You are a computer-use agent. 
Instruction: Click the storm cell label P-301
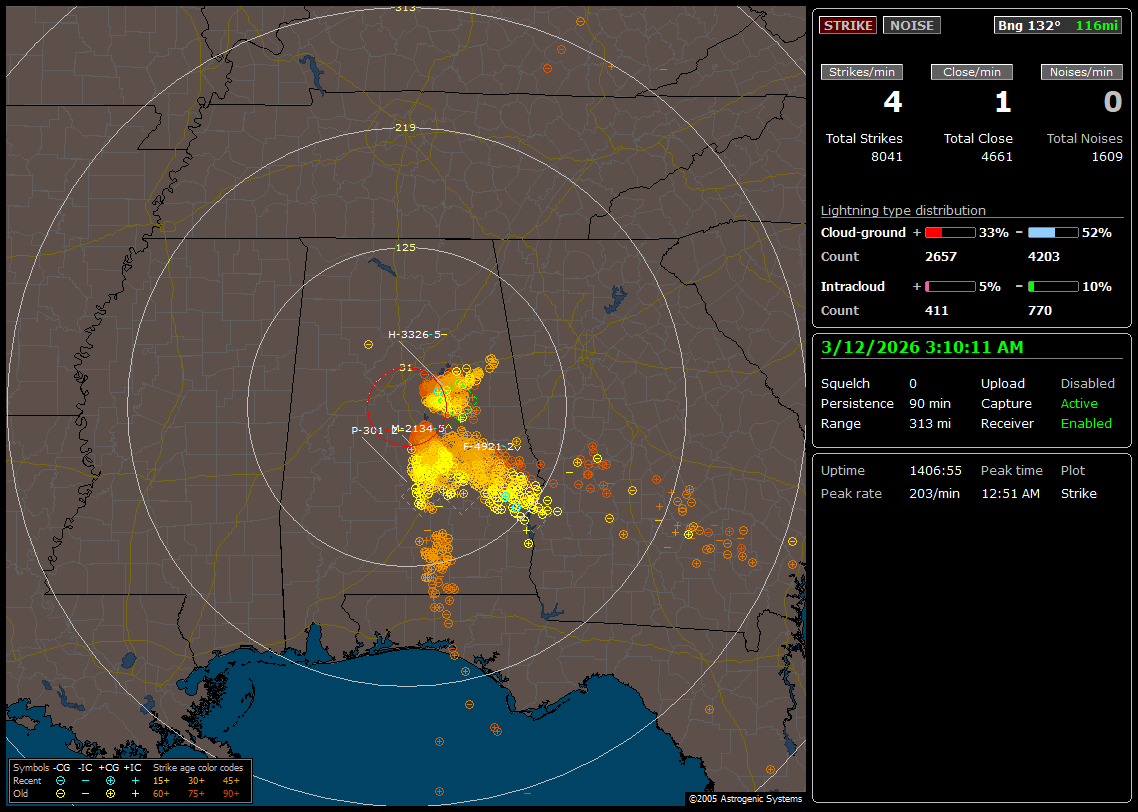(x=367, y=430)
